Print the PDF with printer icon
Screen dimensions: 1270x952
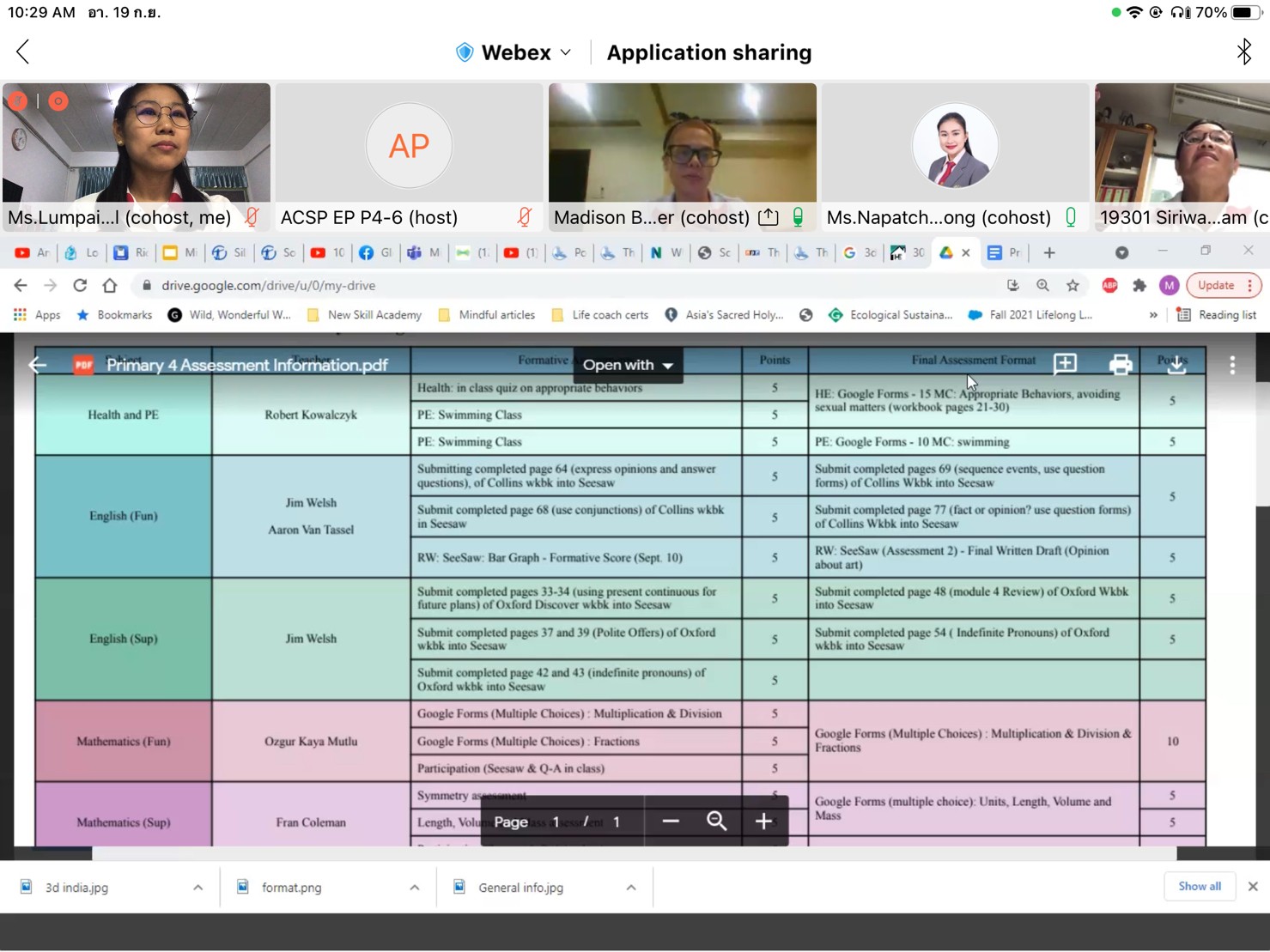pyautogui.click(x=1121, y=365)
